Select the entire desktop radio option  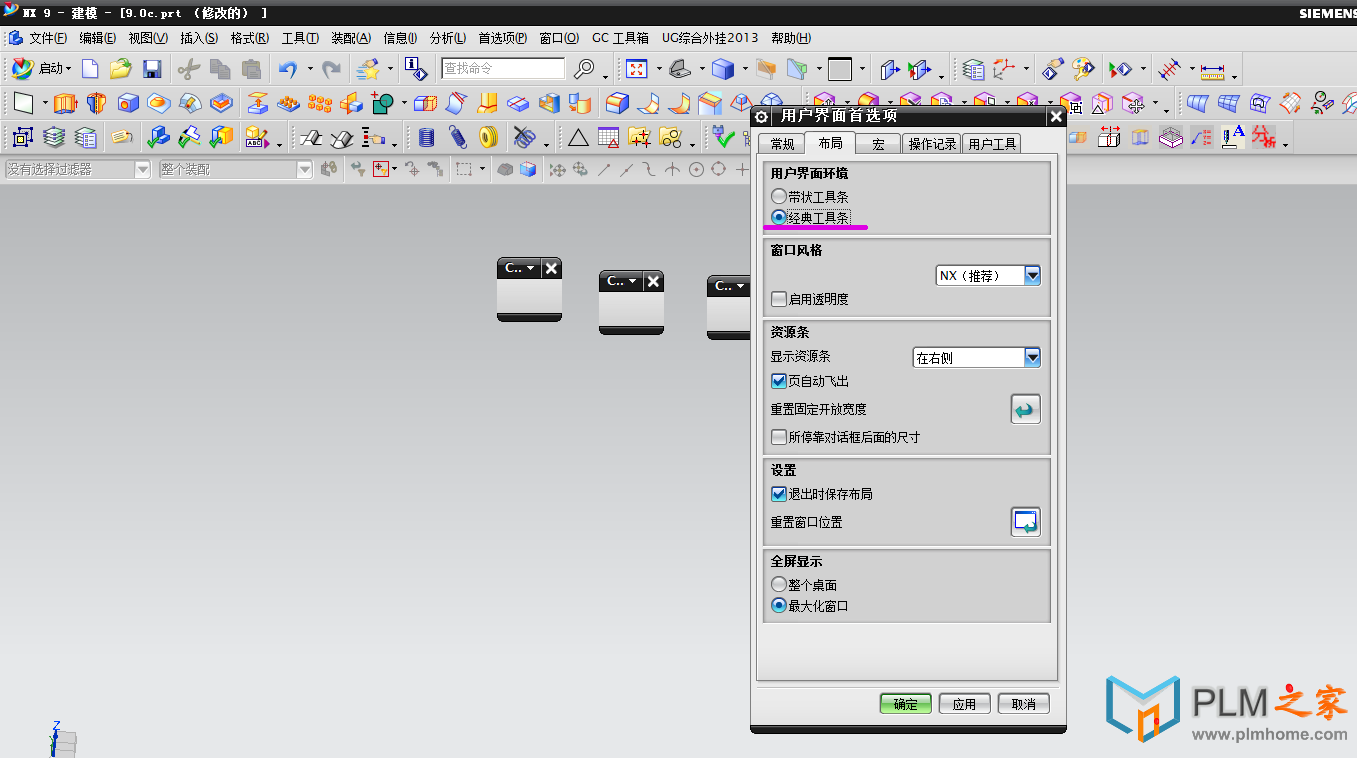point(779,585)
